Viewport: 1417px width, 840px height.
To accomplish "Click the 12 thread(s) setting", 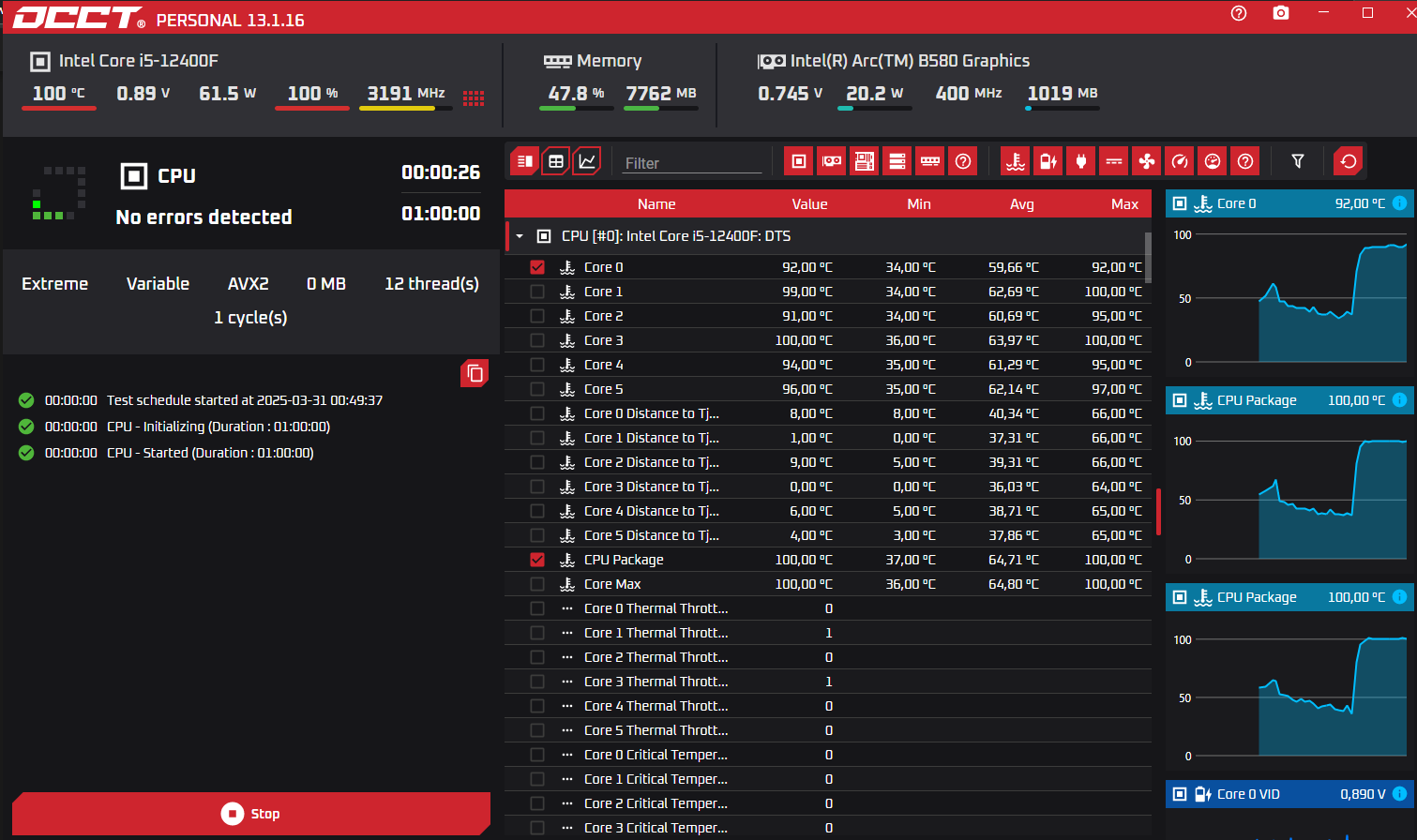I will [x=431, y=284].
